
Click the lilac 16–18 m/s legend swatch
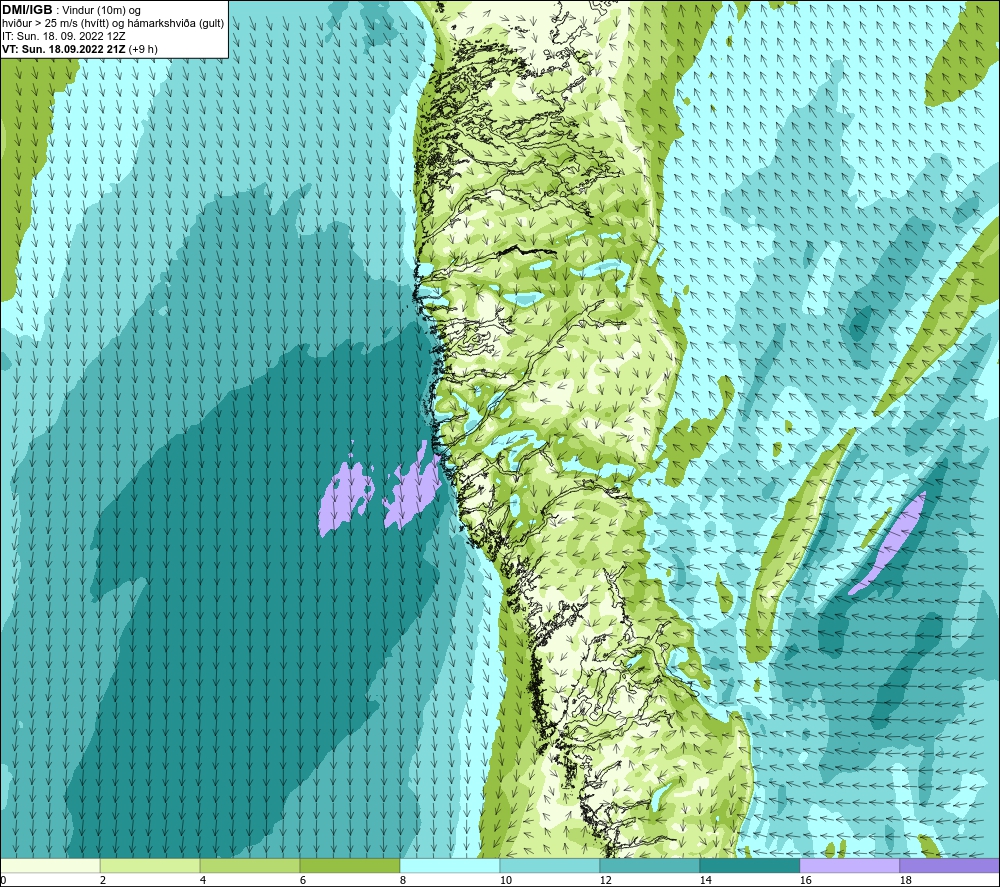click(849, 865)
